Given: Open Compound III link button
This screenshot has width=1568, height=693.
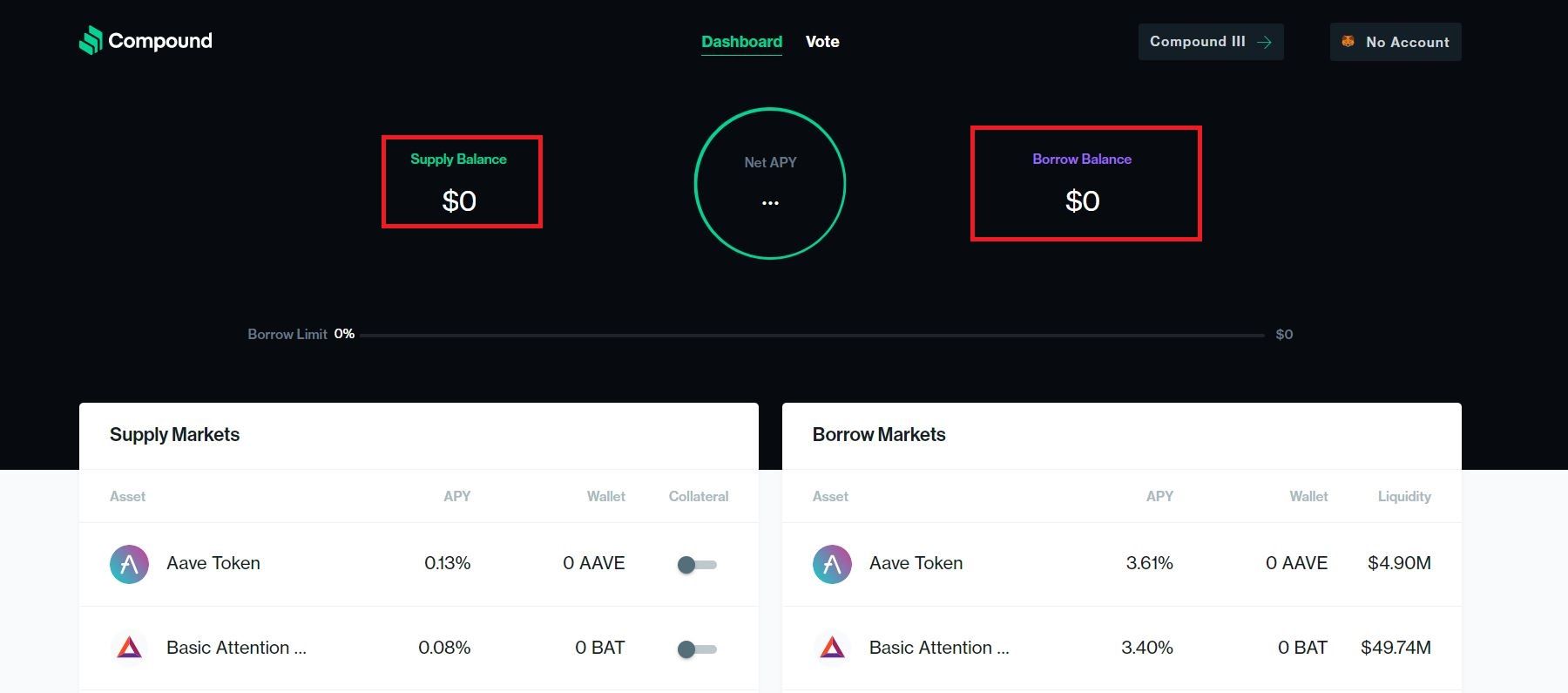Looking at the screenshot, I should click(x=1211, y=42).
